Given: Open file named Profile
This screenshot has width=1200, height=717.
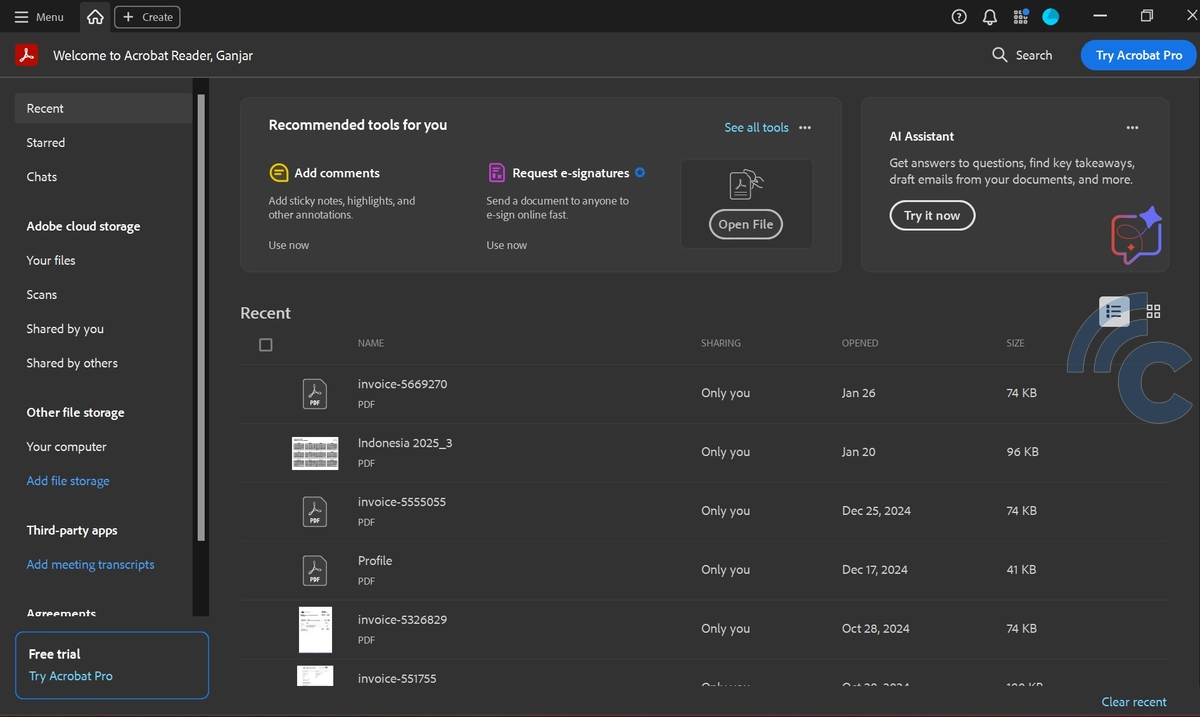Looking at the screenshot, I should [375, 561].
